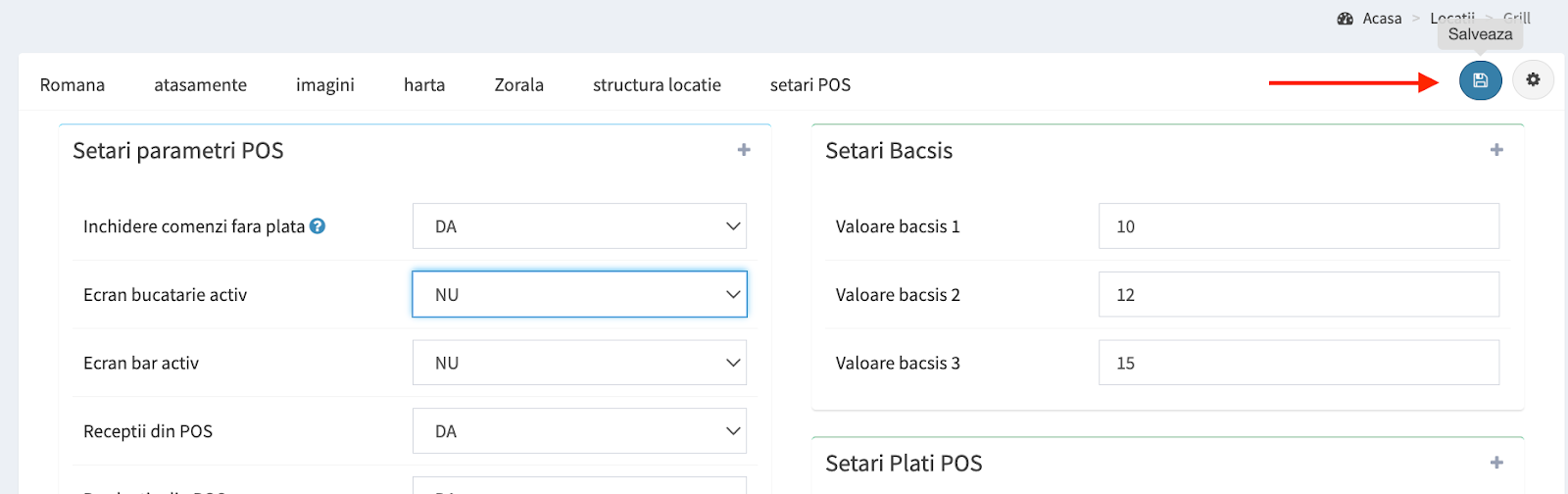Image resolution: width=1568 pixels, height=494 pixels.
Task: Expand Setari parametri POS plus icon
Action: pos(744,150)
